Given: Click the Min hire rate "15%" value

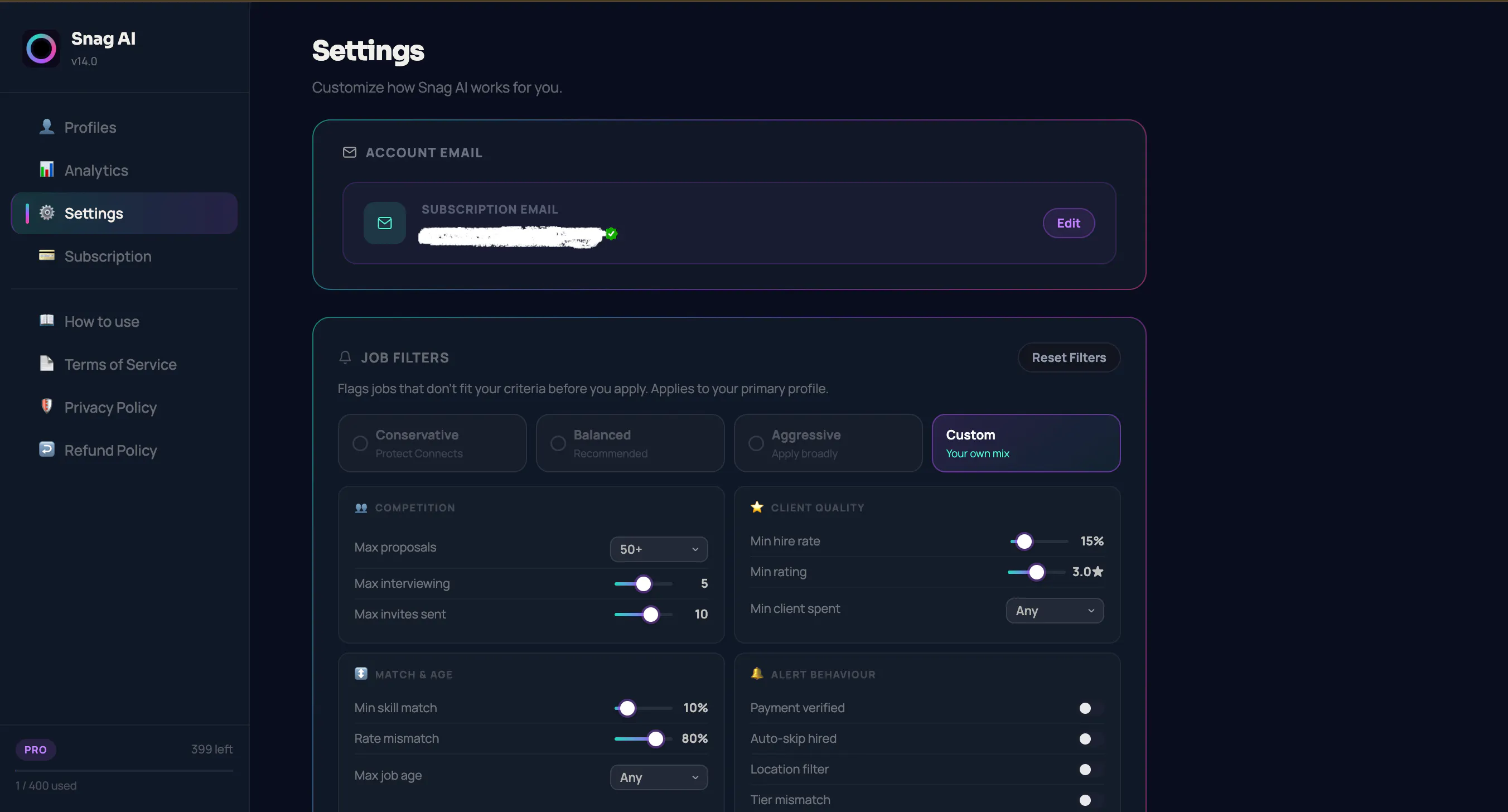Looking at the screenshot, I should (1092, 541).
